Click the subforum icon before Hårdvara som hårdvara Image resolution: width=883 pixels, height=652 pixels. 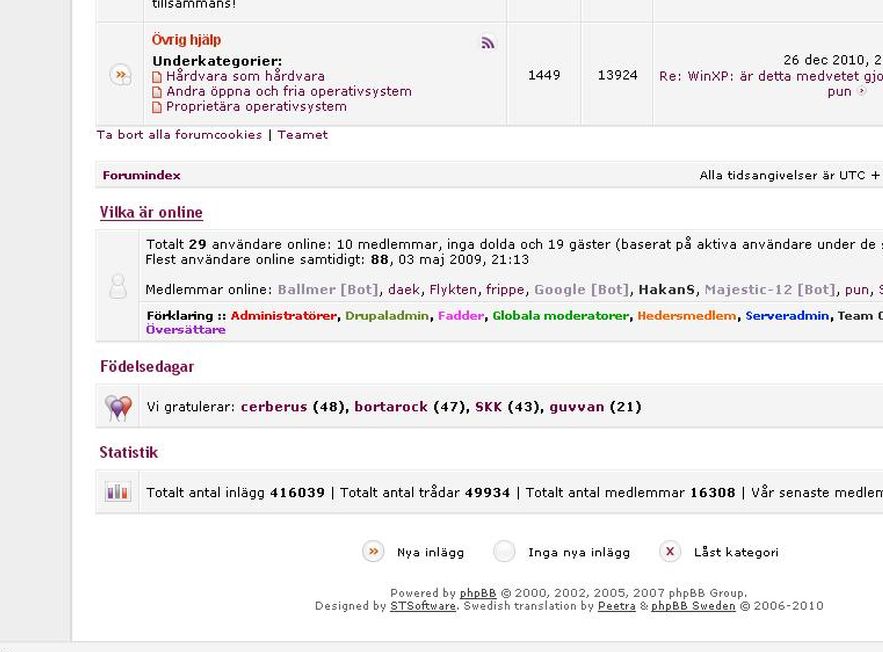[x=157, y=77]
